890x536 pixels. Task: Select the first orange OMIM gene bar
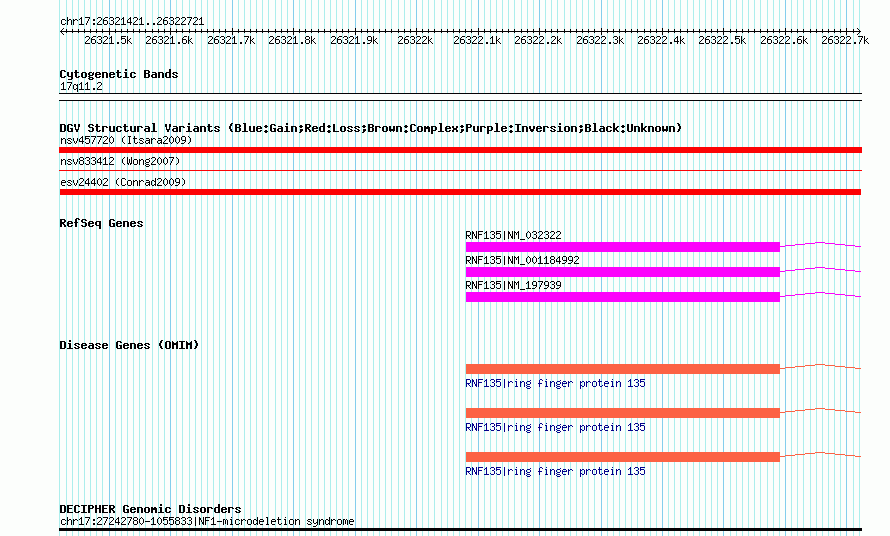(x=623, y=369)
